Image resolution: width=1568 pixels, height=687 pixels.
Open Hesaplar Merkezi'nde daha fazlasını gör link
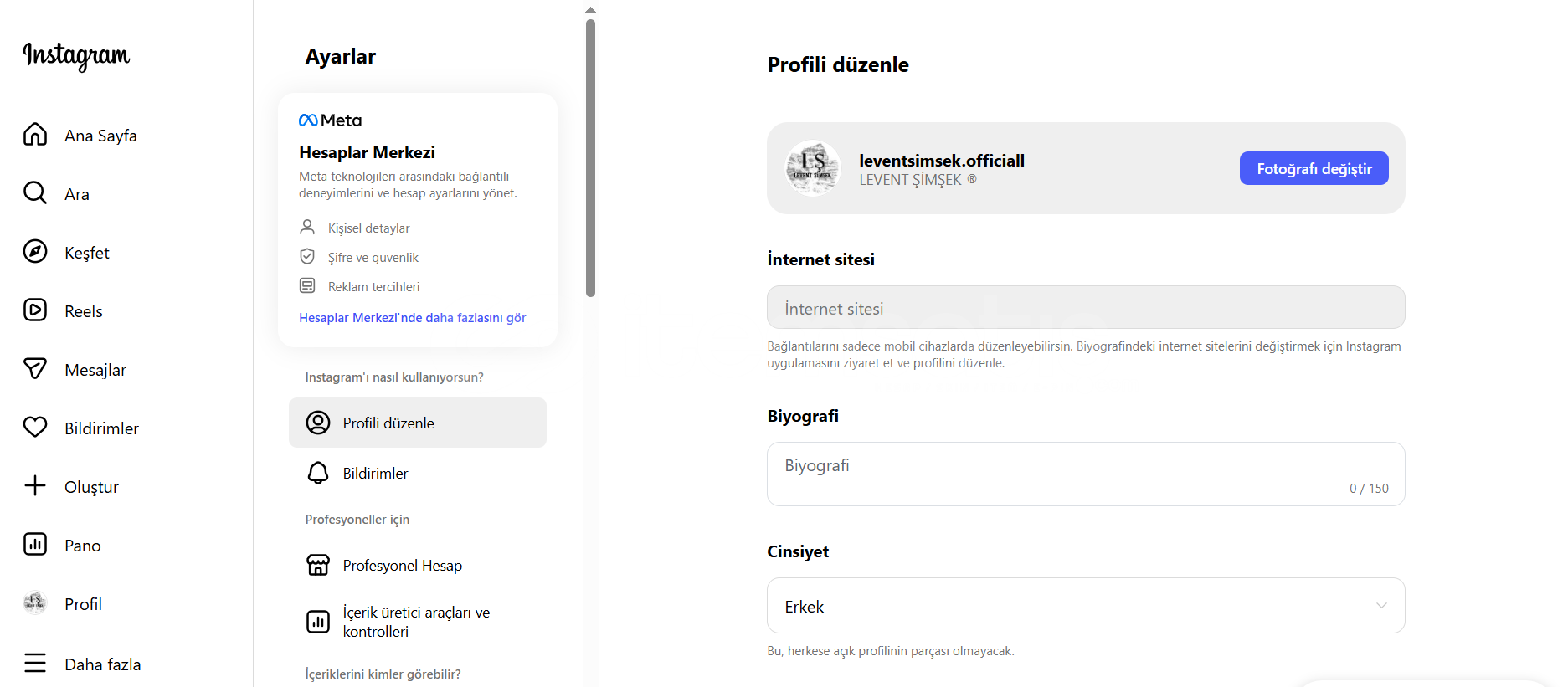click(x=412, y=318)
